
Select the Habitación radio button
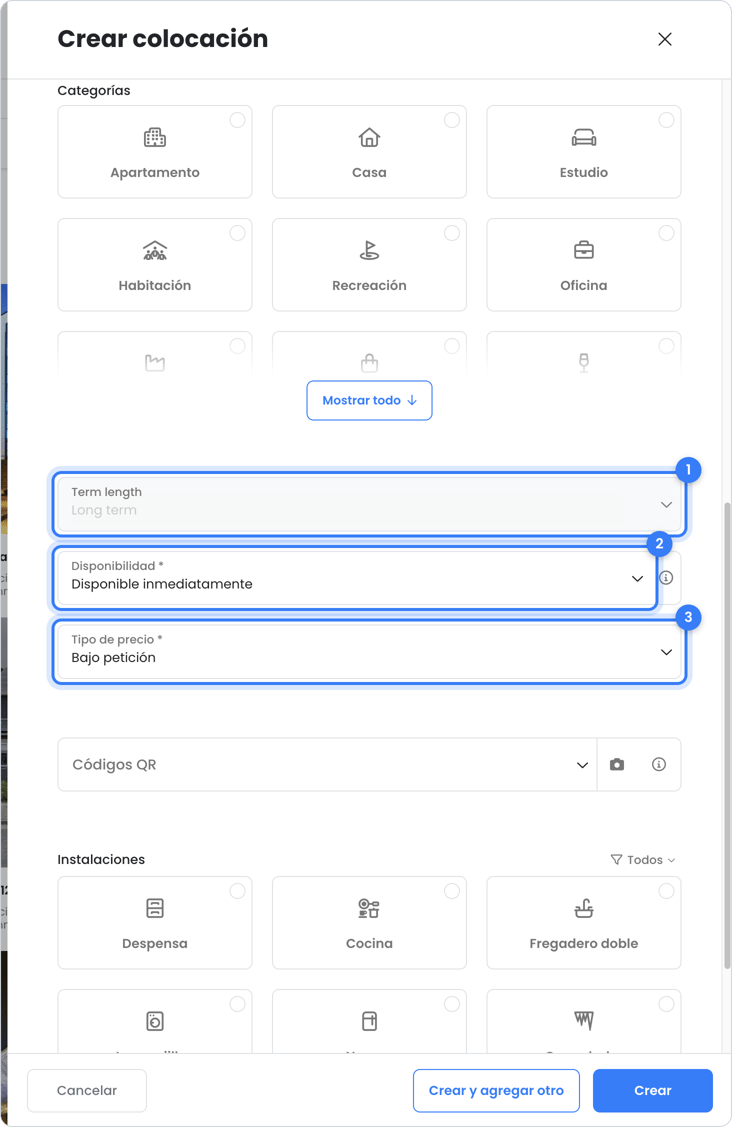237,233
